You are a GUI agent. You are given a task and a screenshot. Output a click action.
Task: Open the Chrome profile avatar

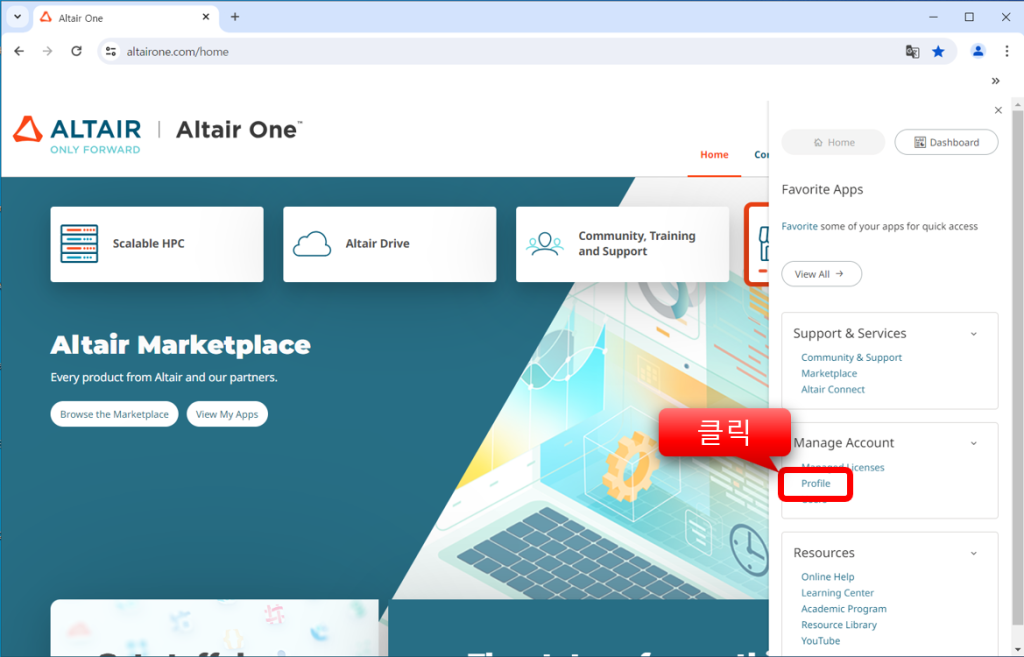[978, 51]
